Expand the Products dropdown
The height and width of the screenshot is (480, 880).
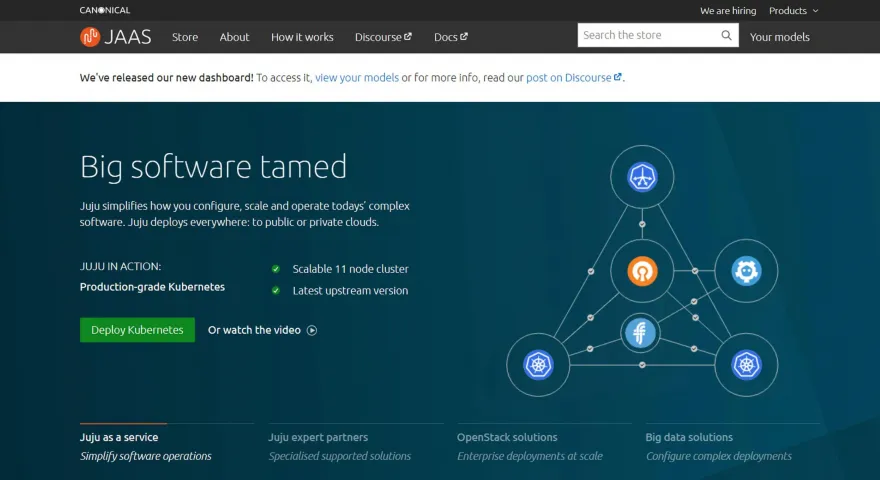tap(794, 11)
